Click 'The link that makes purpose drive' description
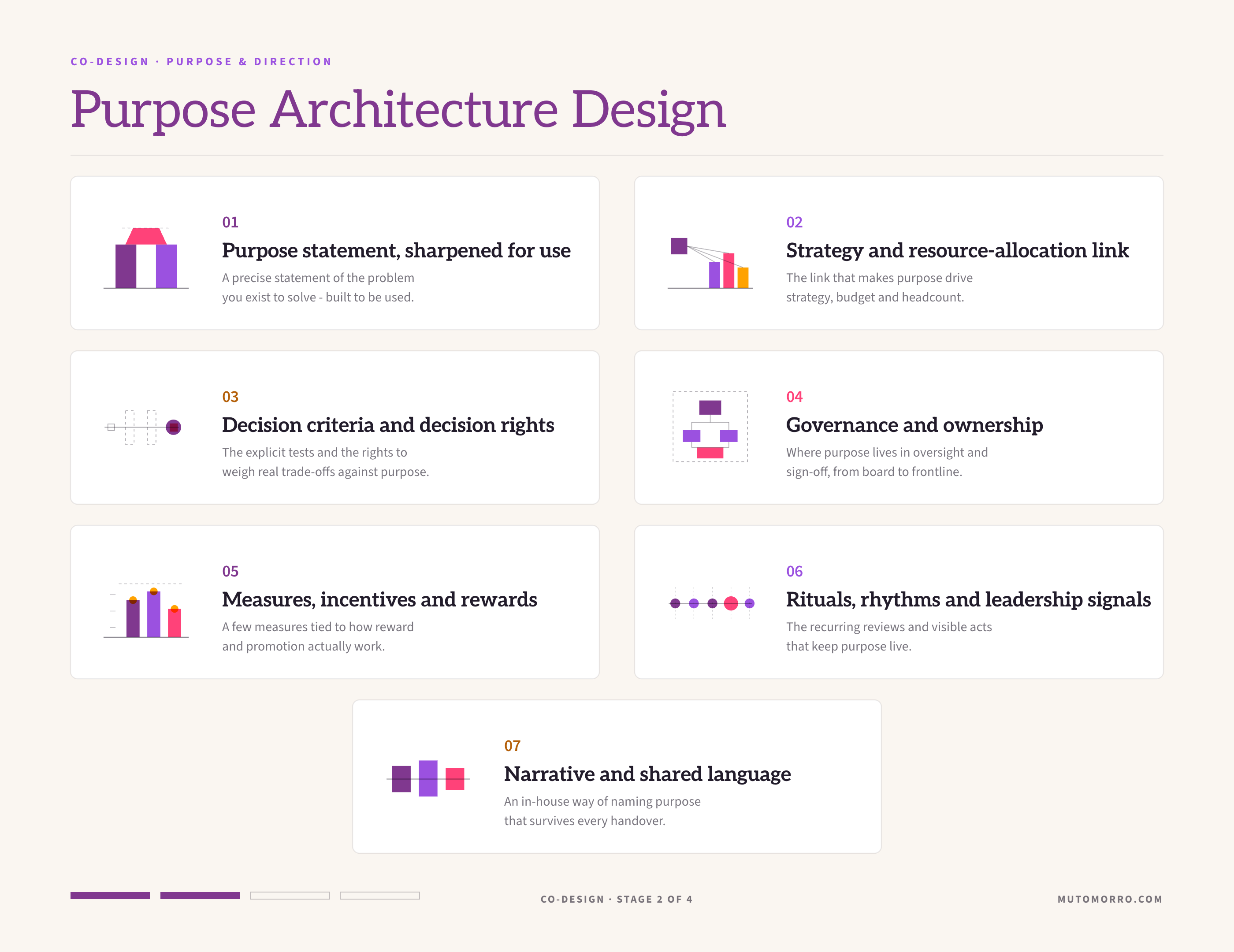1234x952 pixels. 879,278
